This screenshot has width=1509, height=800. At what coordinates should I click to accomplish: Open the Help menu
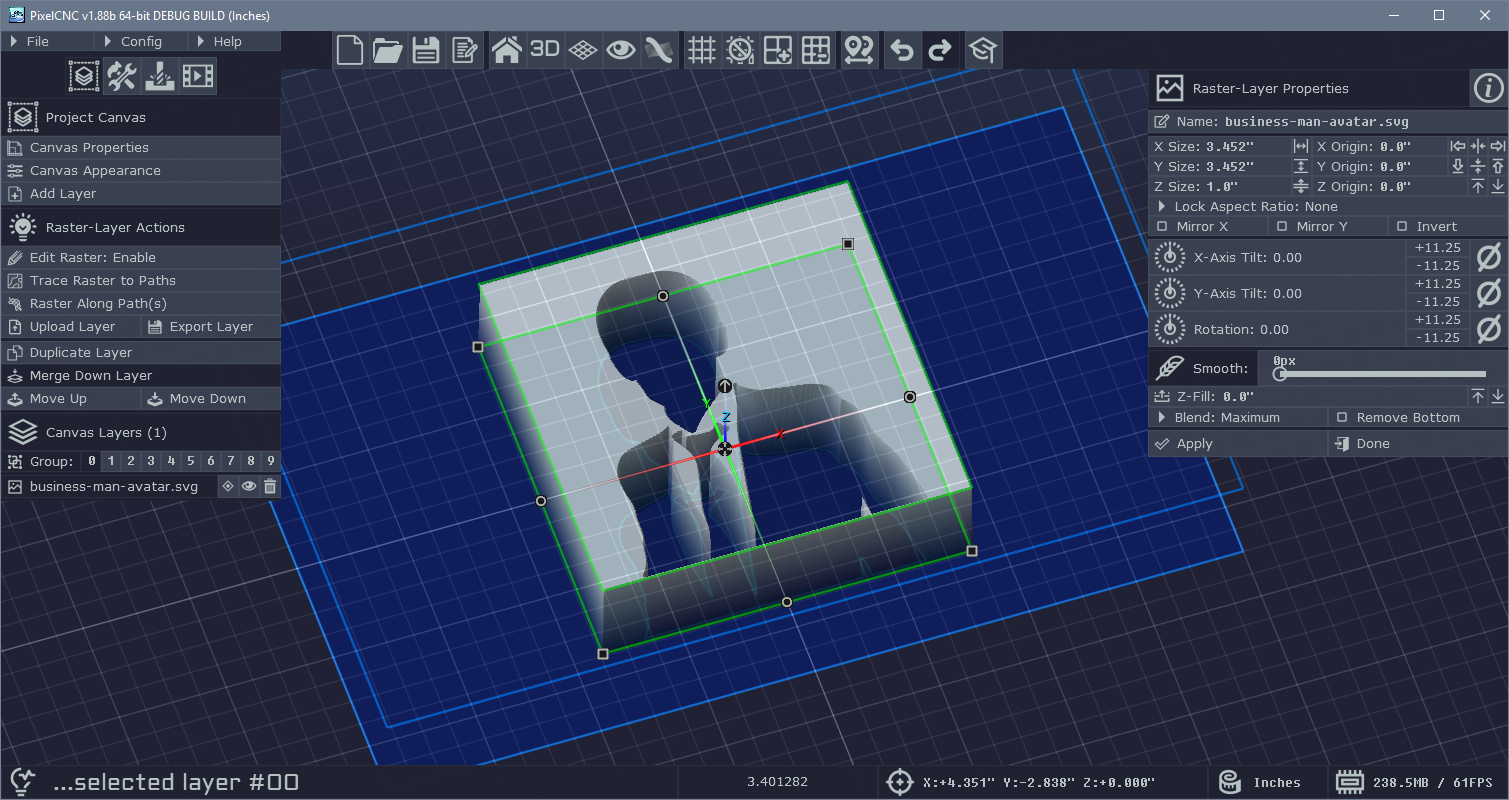coord(234,41)
